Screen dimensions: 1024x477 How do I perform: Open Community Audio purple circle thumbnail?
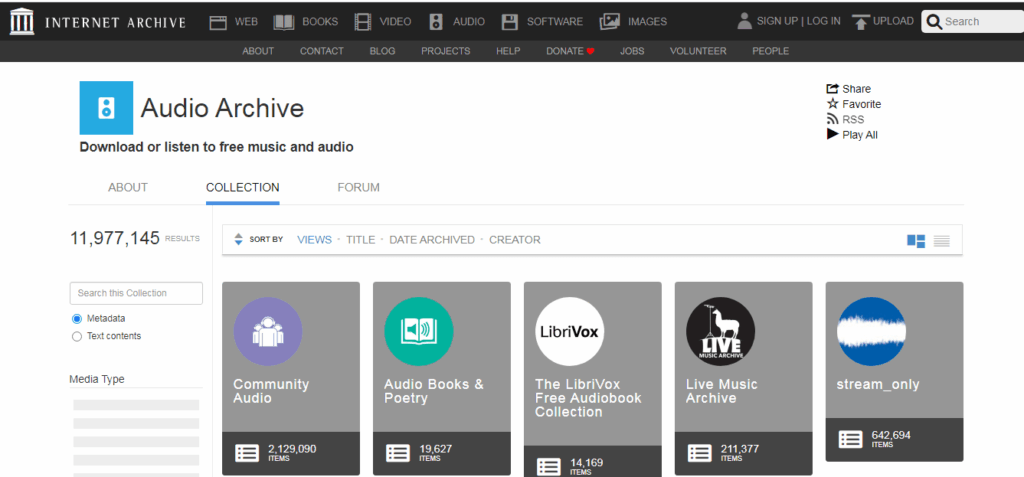tap(268, 331)
